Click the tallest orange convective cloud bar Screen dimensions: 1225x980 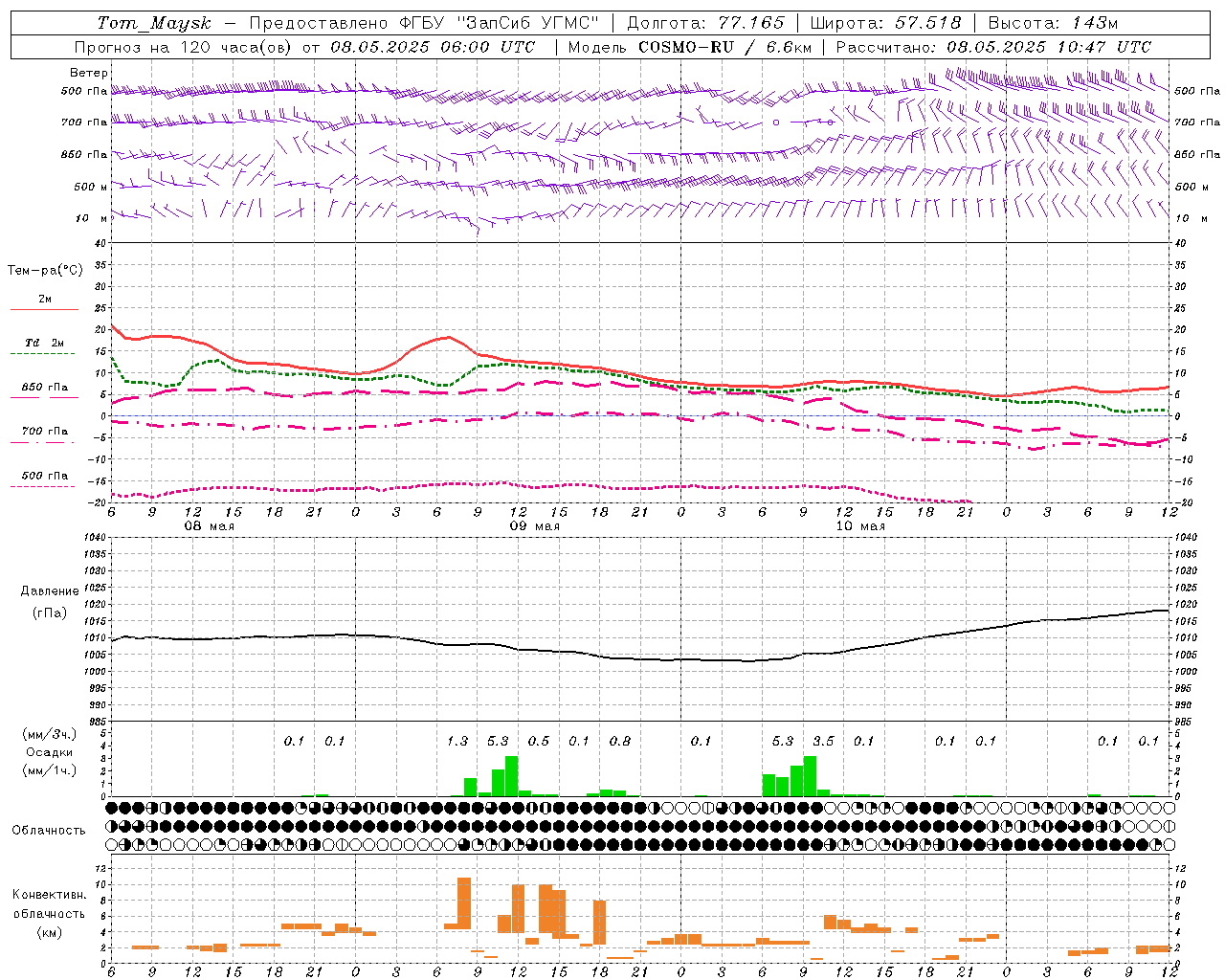[464, 903]
